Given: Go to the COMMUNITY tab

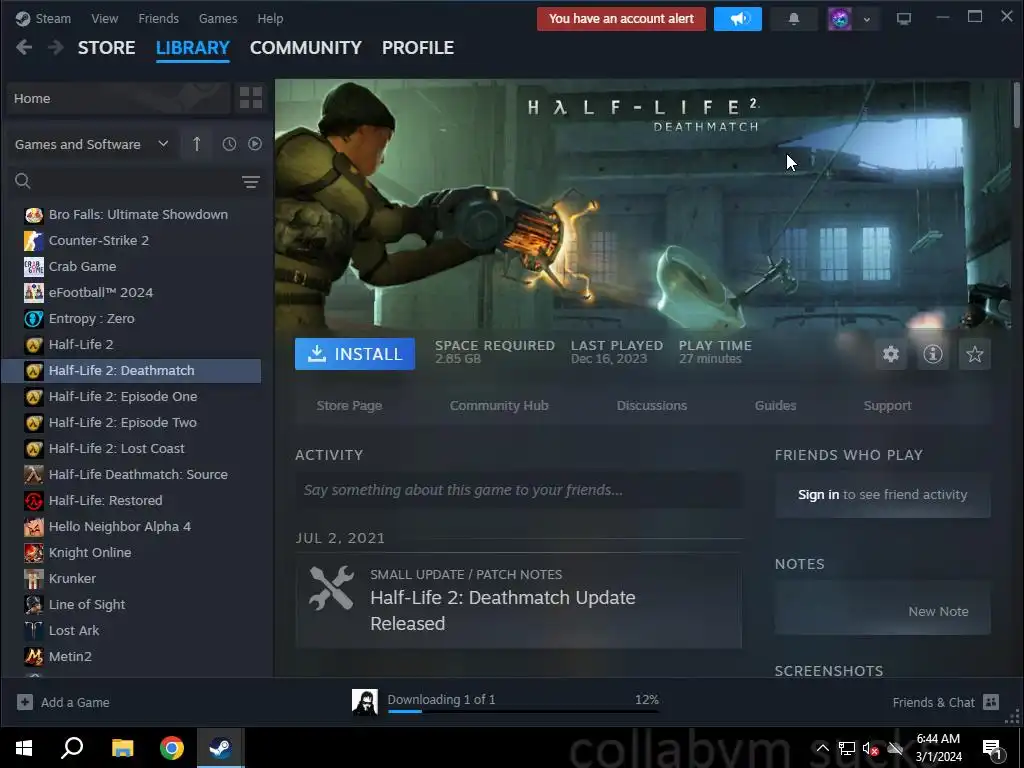Looking at the screenshot, I should [306, 48].
